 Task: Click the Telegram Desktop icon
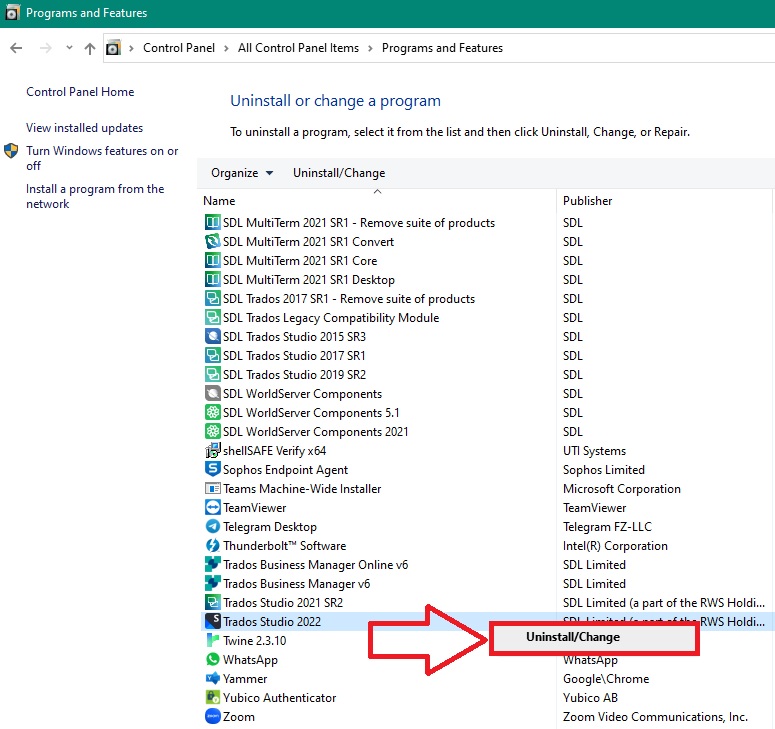[x=213, y=526]
